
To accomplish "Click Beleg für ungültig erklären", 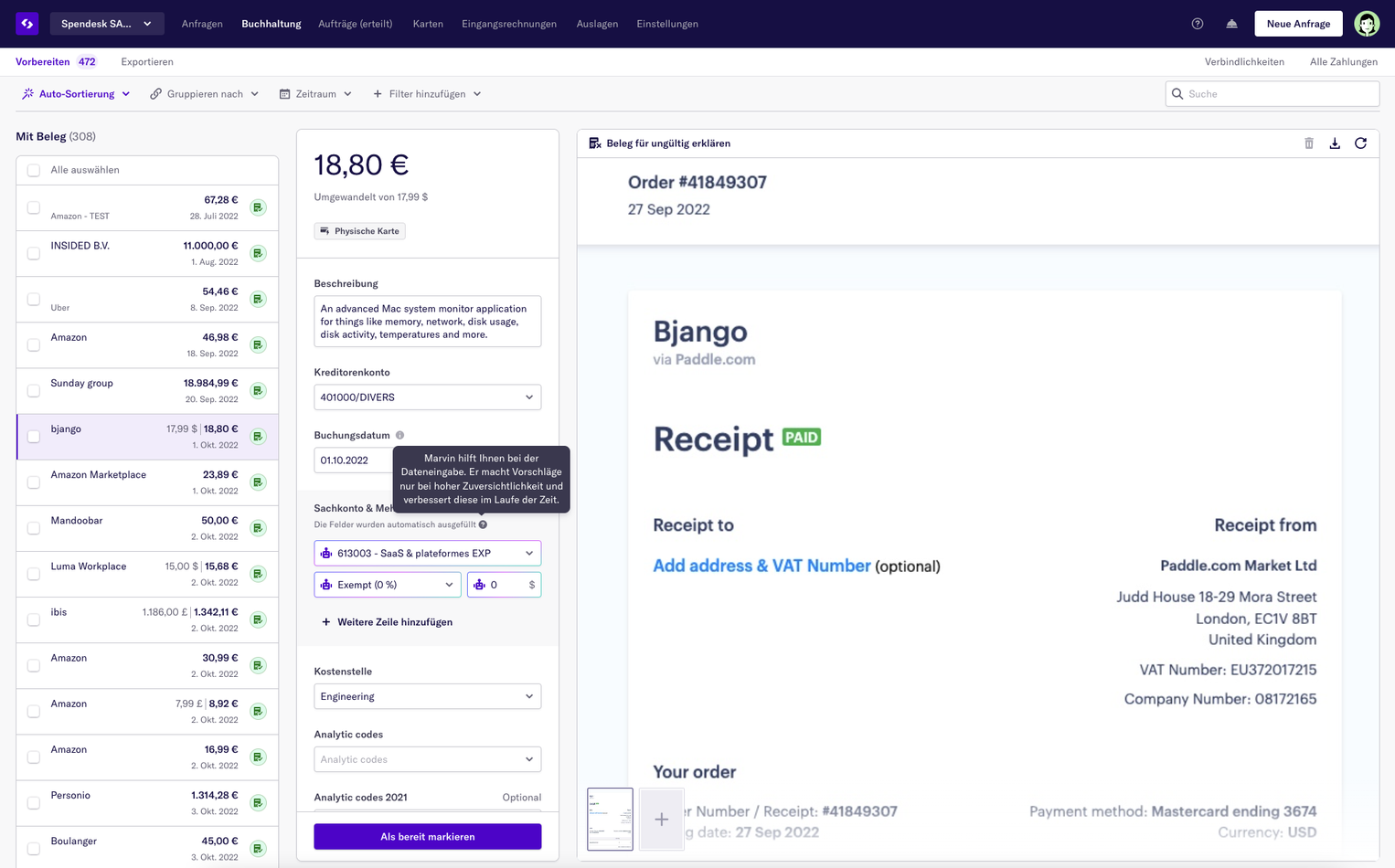I will tap(659, 143).
